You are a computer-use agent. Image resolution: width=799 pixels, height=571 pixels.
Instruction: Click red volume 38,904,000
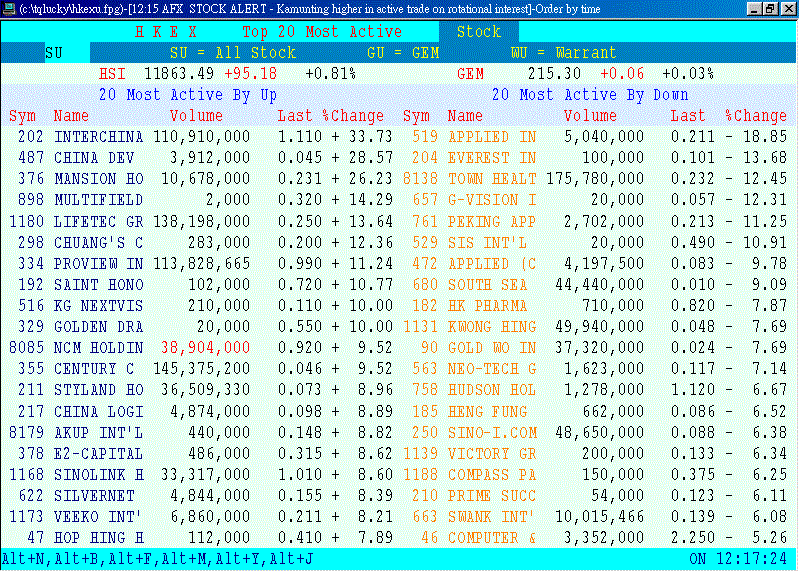pos(205,348)
